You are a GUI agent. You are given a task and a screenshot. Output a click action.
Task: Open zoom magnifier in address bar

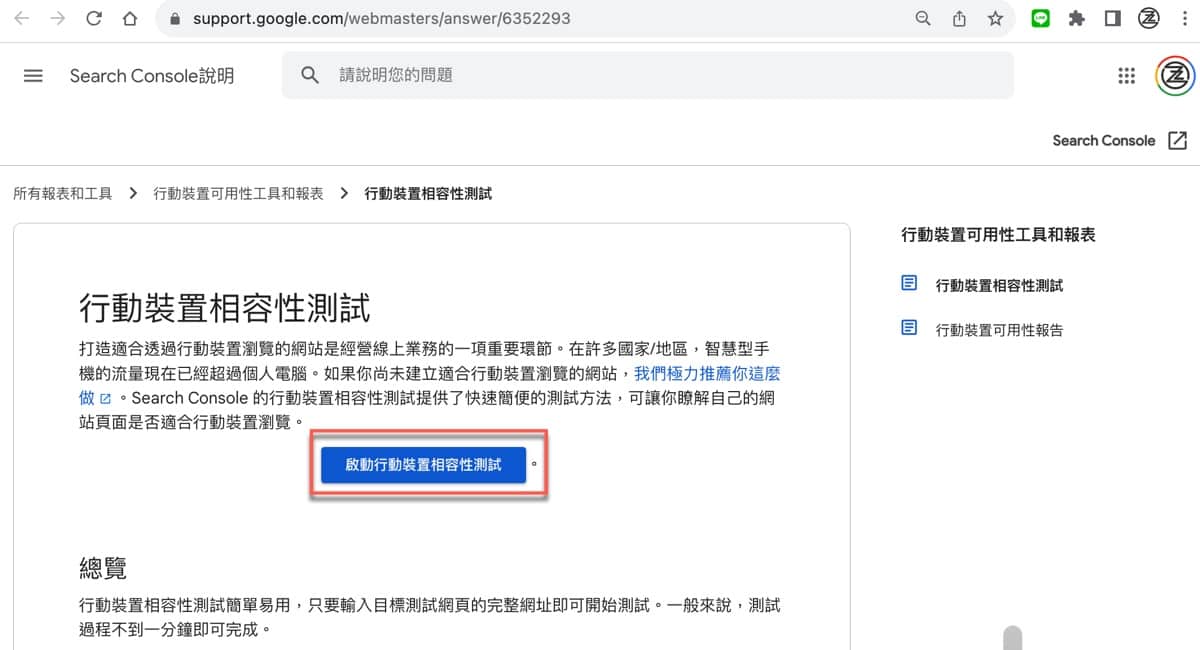coord(923,18)
